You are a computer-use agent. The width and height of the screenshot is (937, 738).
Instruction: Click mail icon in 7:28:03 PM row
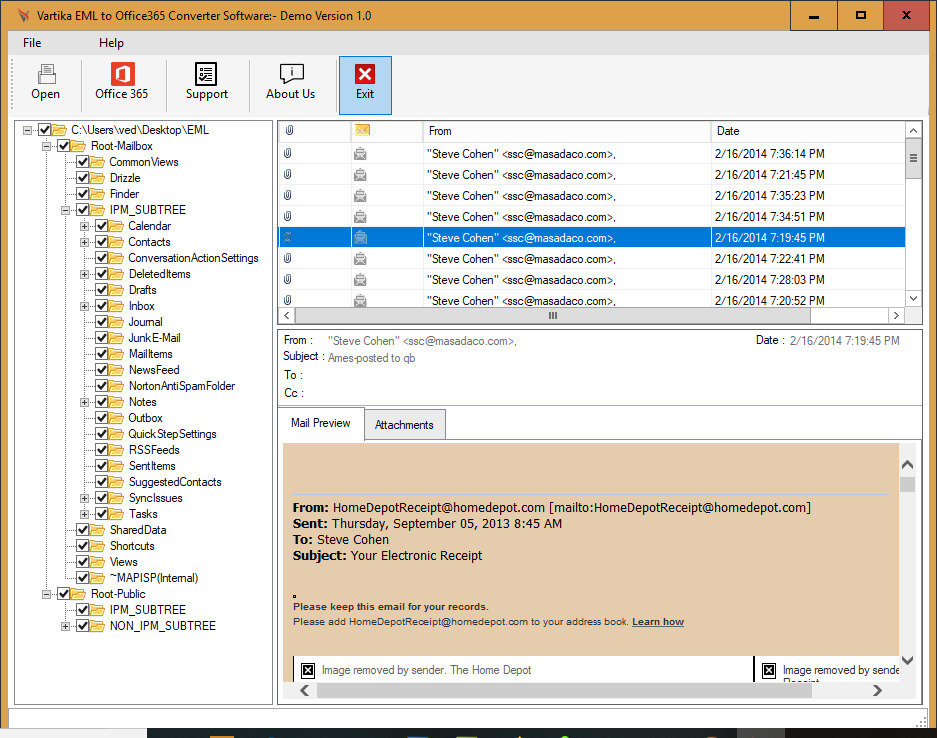pos(360,280)
